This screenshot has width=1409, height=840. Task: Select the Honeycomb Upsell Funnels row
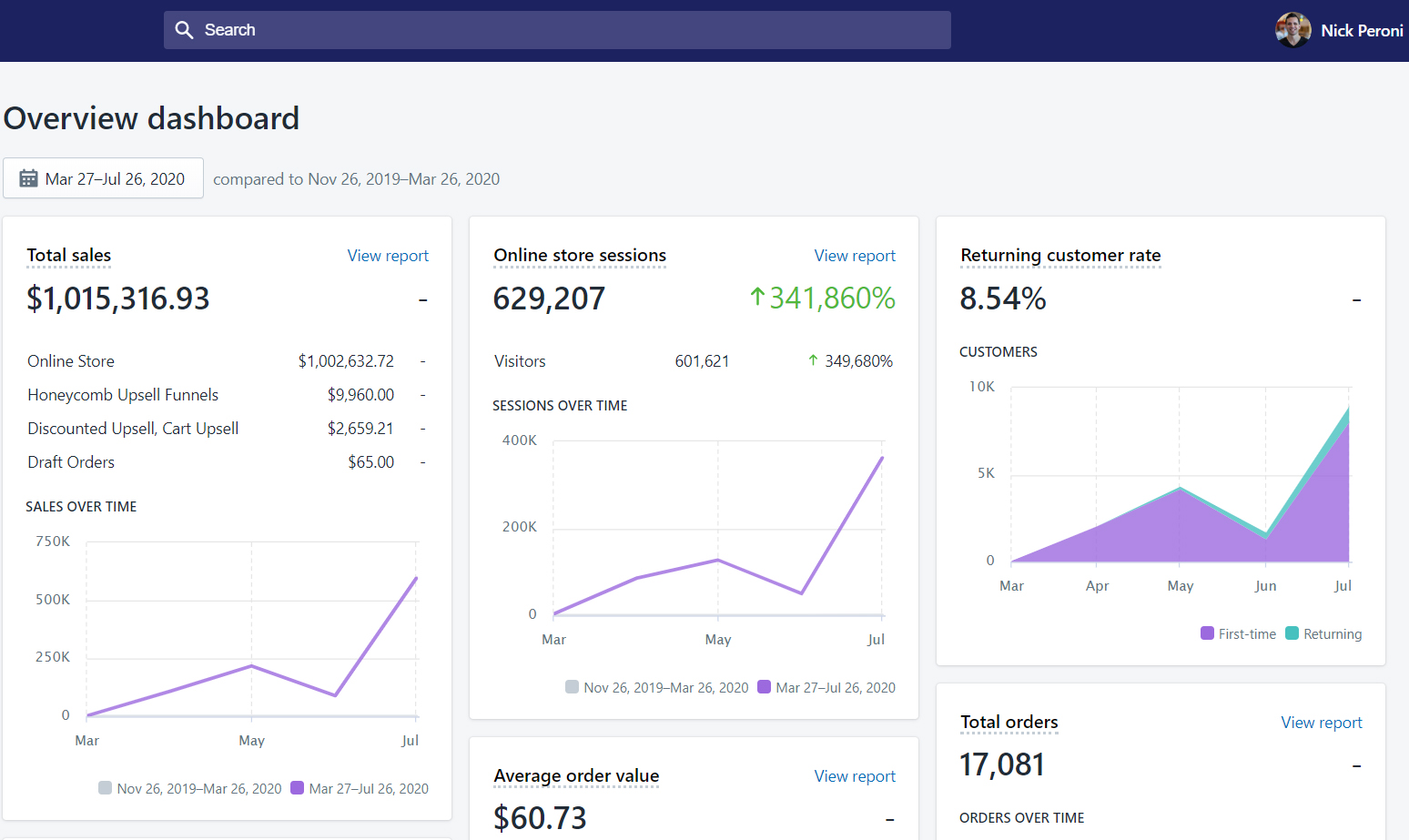(x=227, y=395)
